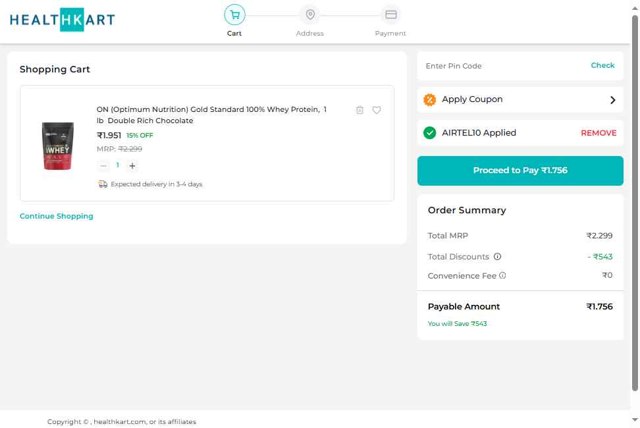The height and width of the screenshot is (428, 640).
Task: Focus the Enter Pin Code field
Action: 502,66
